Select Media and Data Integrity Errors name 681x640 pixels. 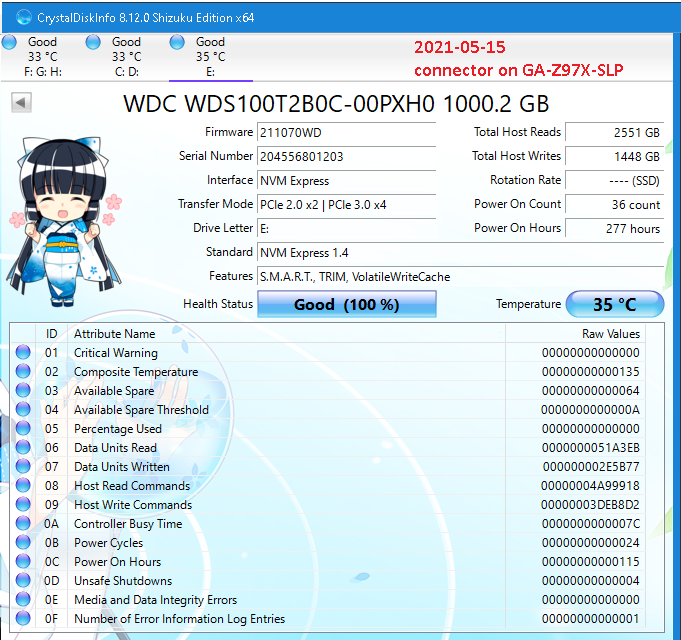(155, 600)
